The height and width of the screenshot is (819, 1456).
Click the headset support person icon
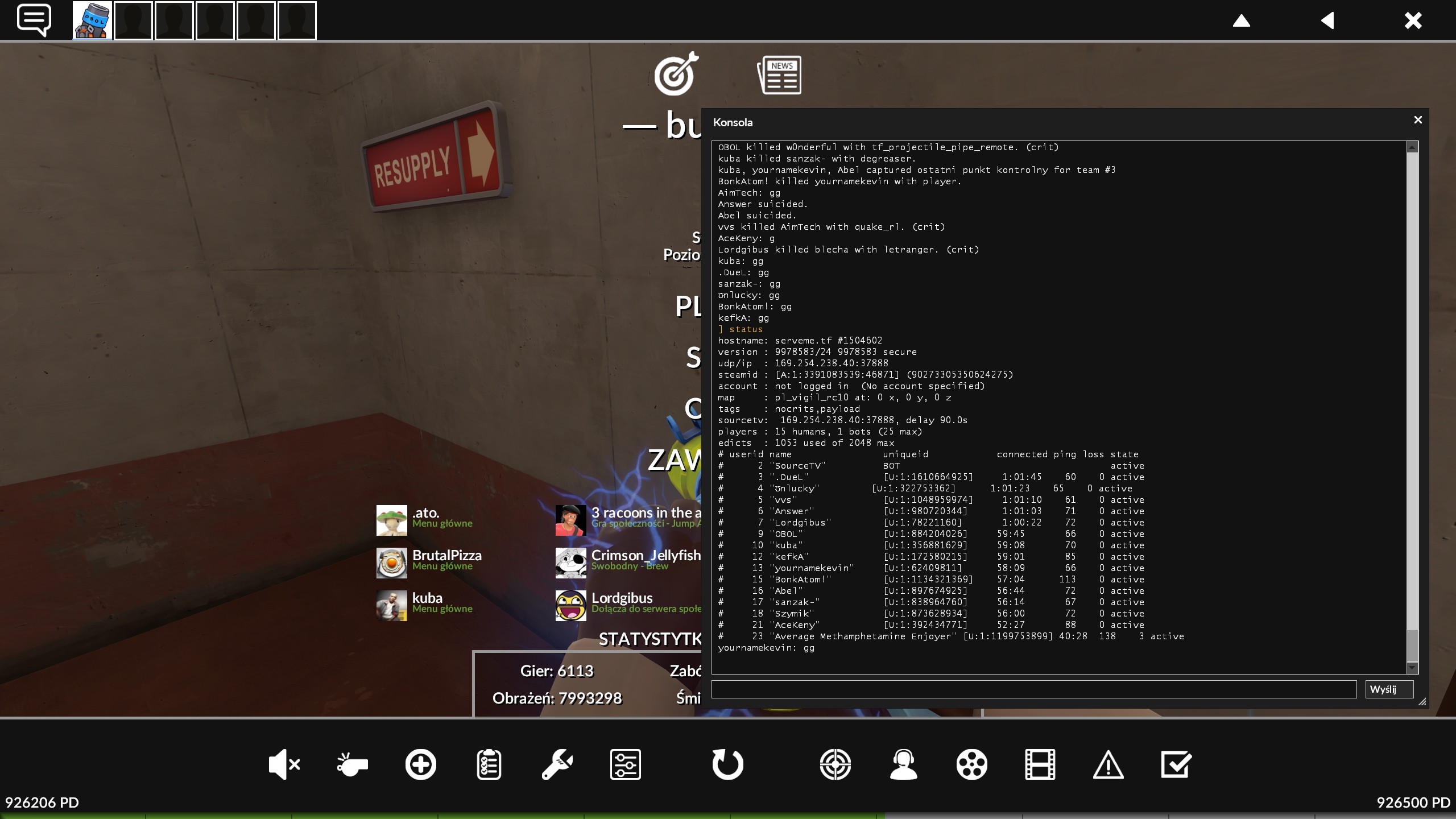(903, 764)
